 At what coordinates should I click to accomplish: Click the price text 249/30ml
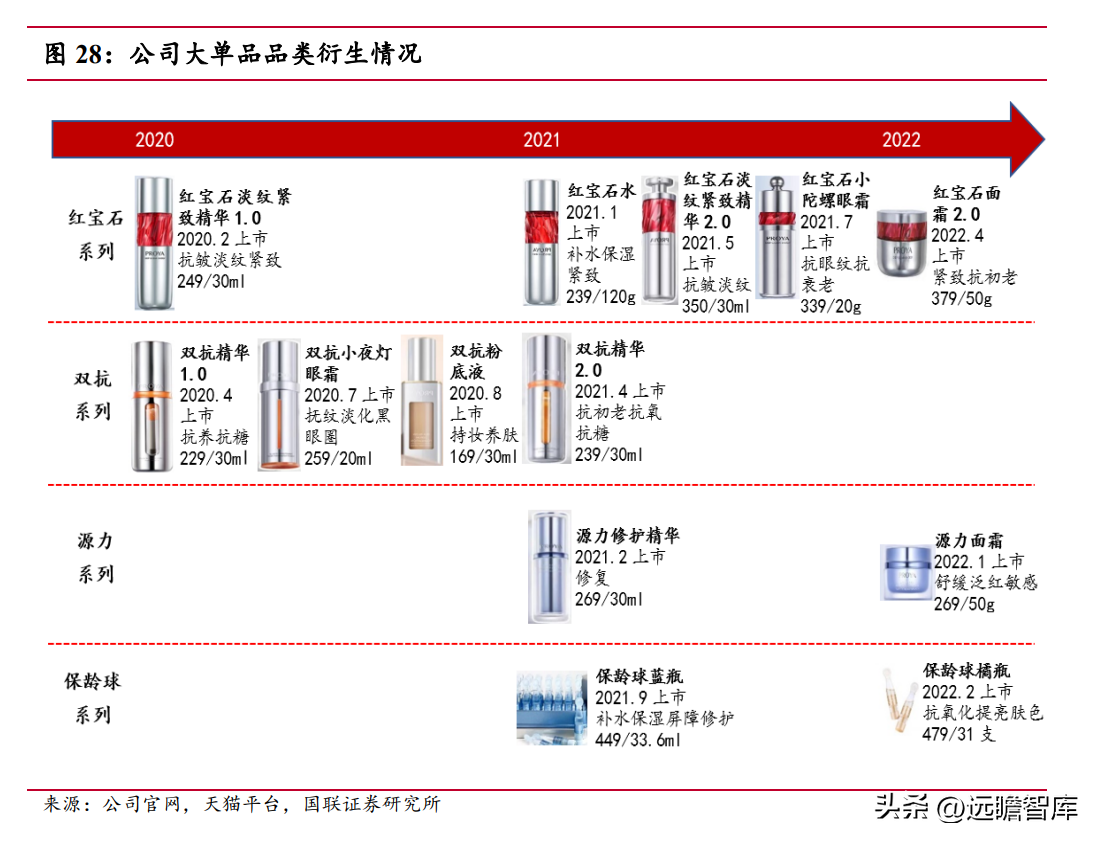click(x=211, y=281)
